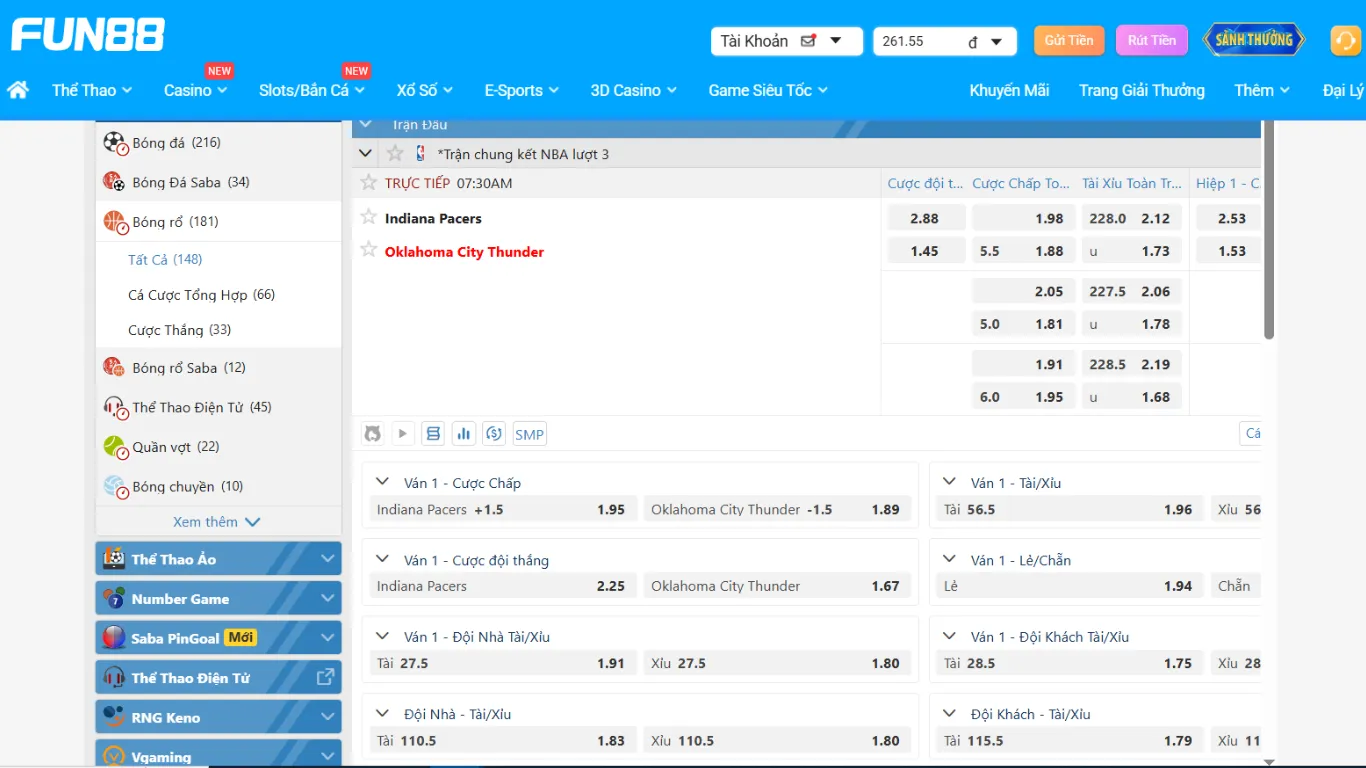Open the SMP bet option
The width and height of the screenshot is (1366, 768).
click(x=529, y=434)
